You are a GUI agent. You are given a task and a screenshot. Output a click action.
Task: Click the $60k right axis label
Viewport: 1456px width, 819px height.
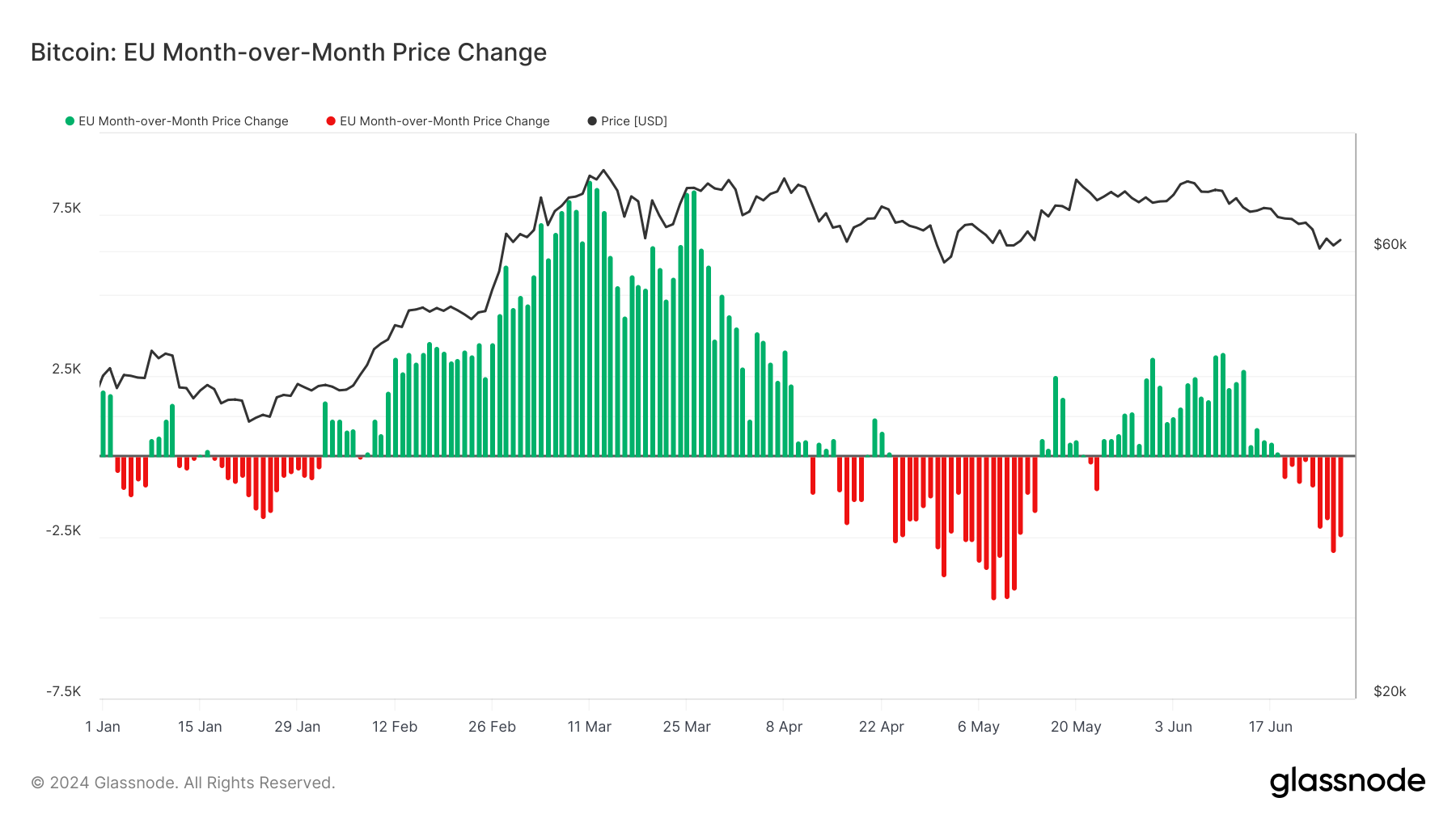click(x=1390, y=245)
